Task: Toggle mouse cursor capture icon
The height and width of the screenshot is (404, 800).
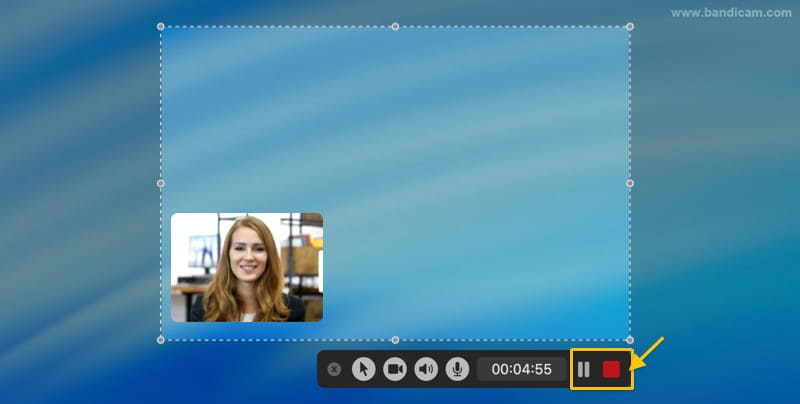Action: coord(364,369)
